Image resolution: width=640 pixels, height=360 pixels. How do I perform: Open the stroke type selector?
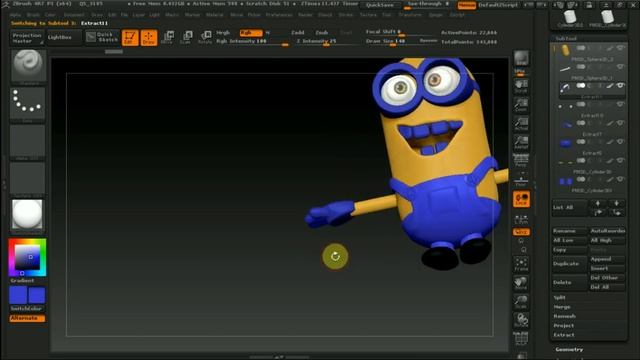28,104
